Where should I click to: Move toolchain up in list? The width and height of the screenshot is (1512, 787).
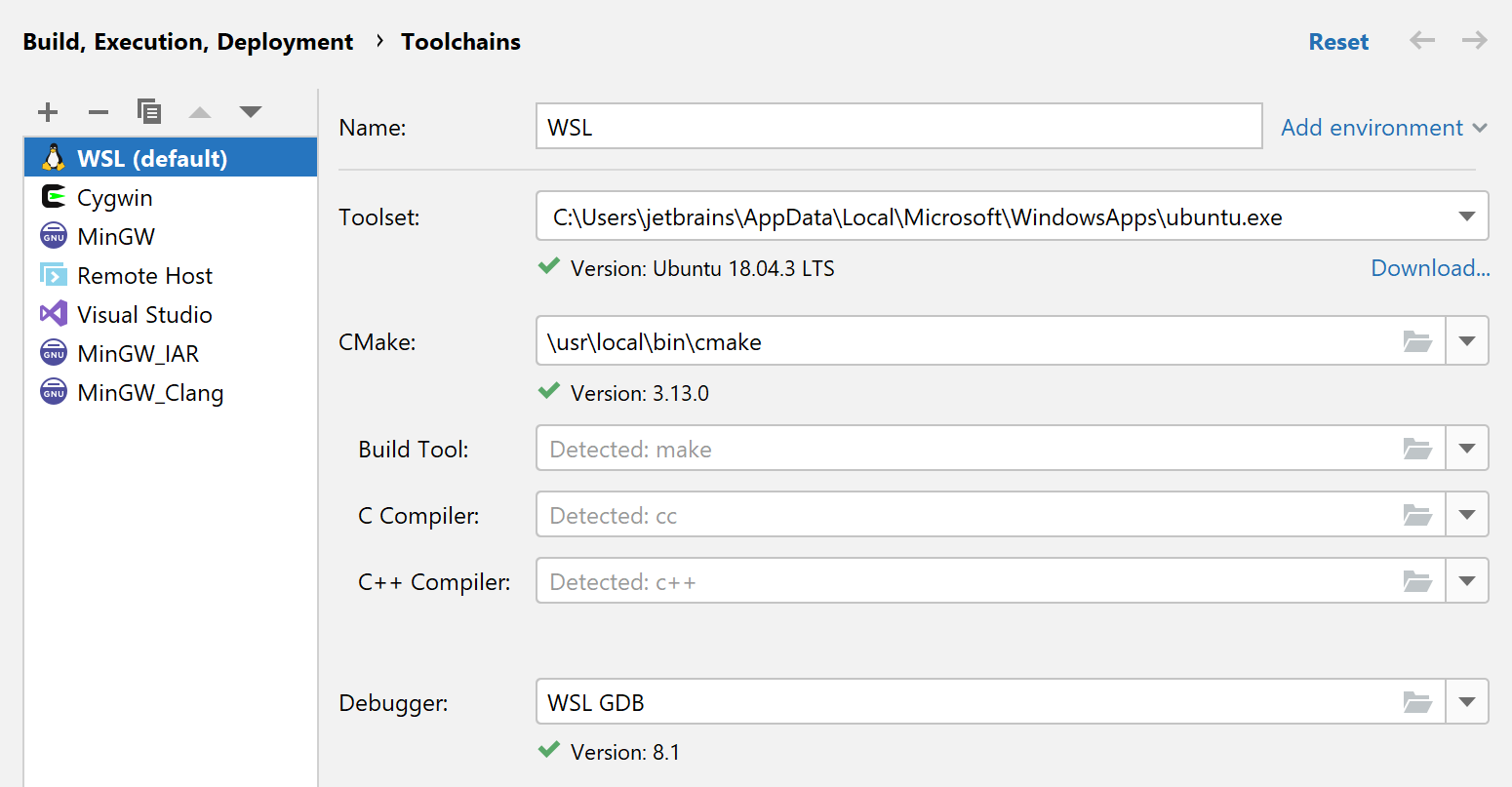[200, 112]
